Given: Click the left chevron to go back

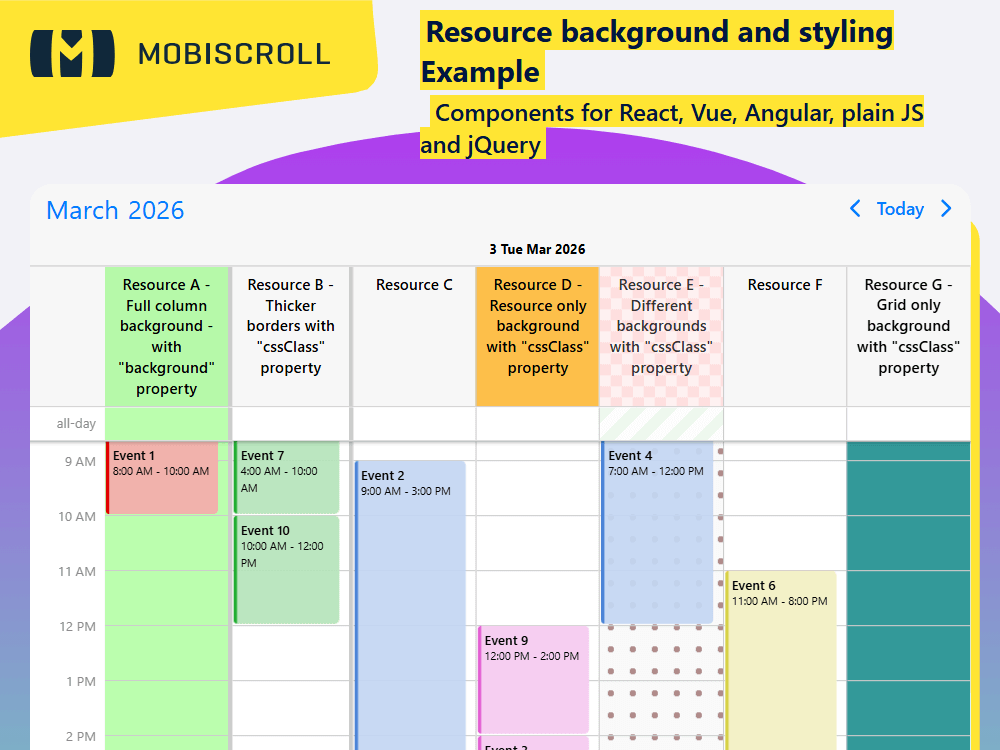Looking at the screenshot, I should point(855,209).
